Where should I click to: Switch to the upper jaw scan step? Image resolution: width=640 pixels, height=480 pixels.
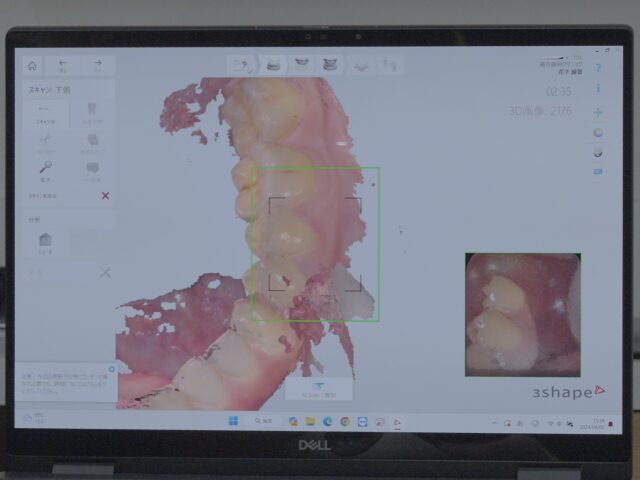(302, 64)
